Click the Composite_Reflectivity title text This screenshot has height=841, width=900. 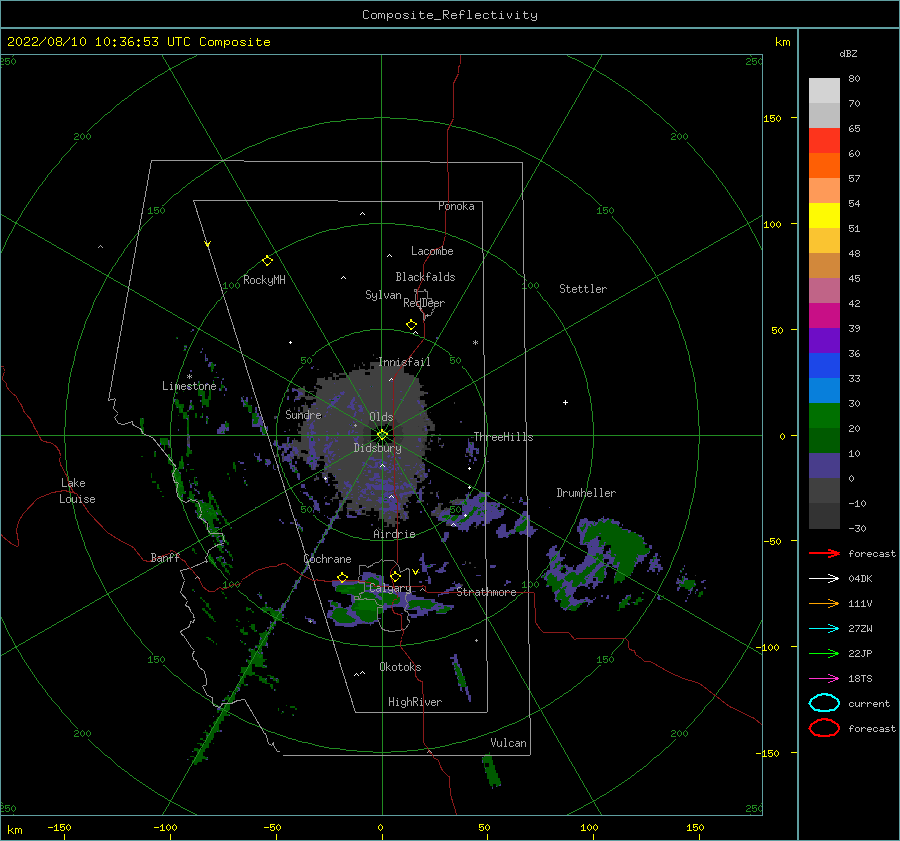[x=450, y=15]
